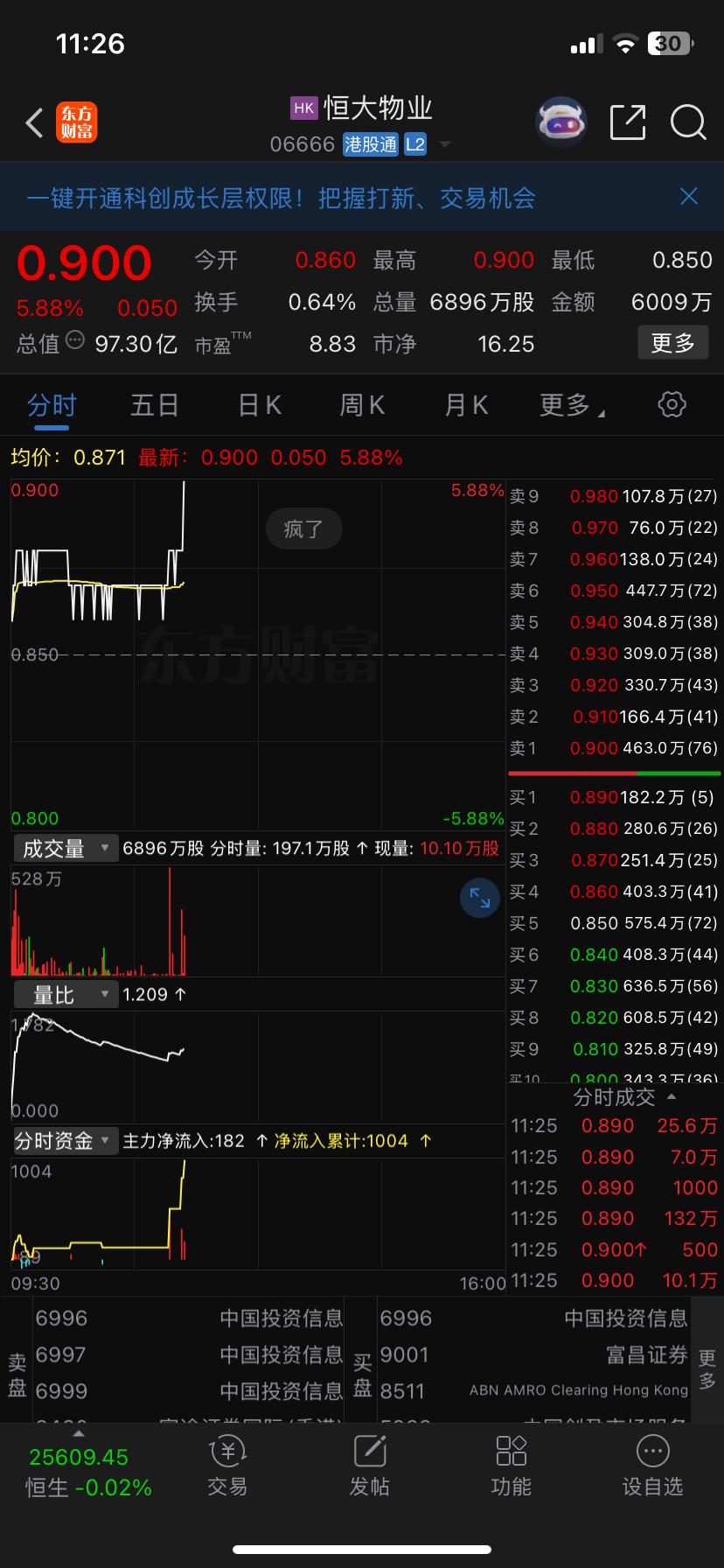Tap the 疯了 comment bubble
The width and height of the screenshot is (724, 1568).
(x=303, y=529)
